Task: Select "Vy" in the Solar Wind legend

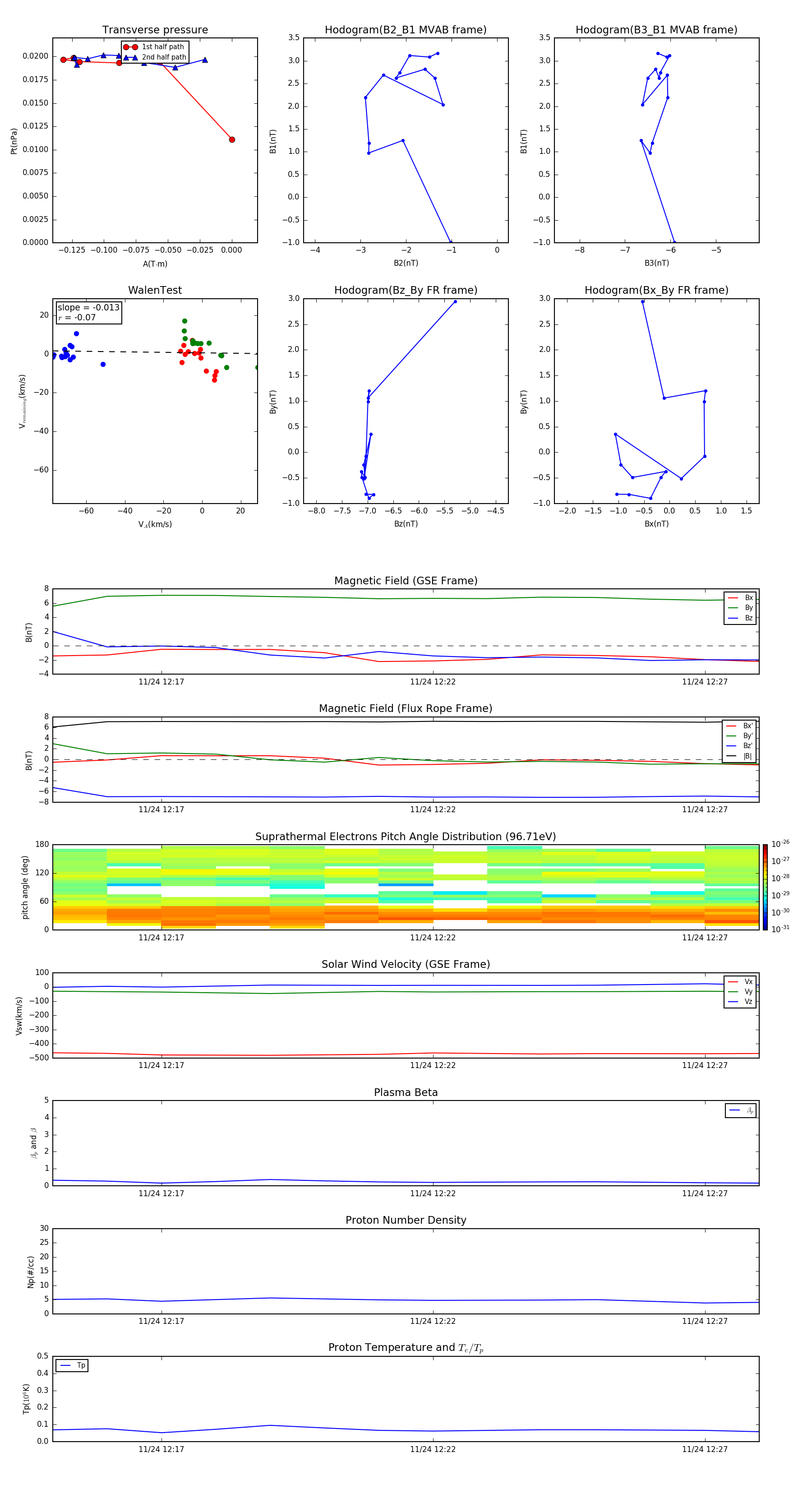Action: click(741, 992)
